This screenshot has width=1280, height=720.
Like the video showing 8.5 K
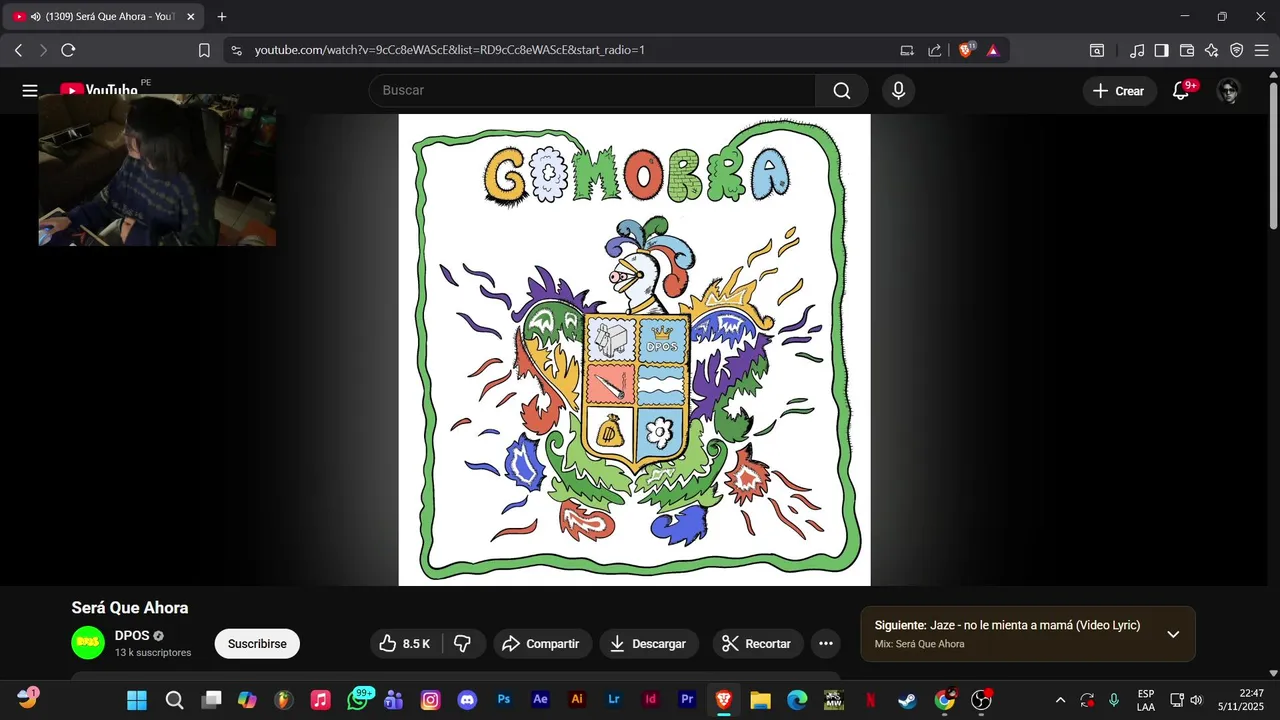click(x=405, y=644)
